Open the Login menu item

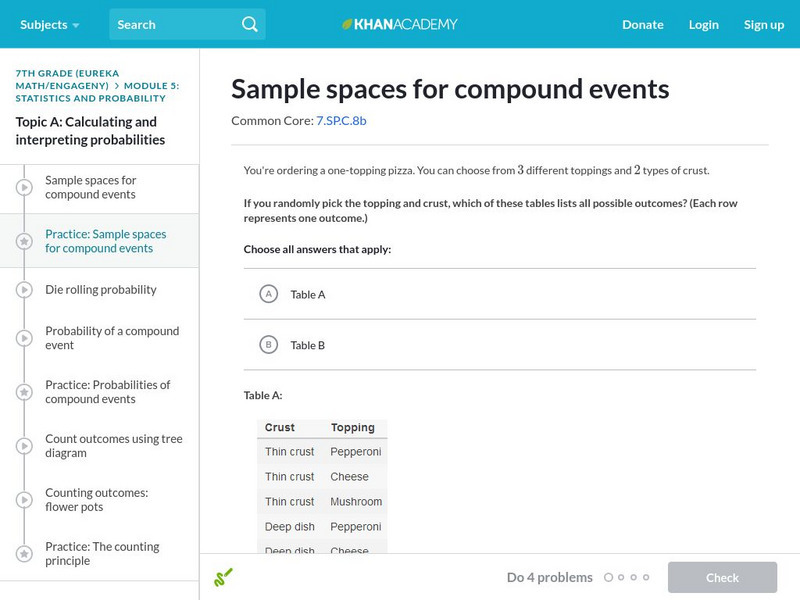click(x=703, y=24)
